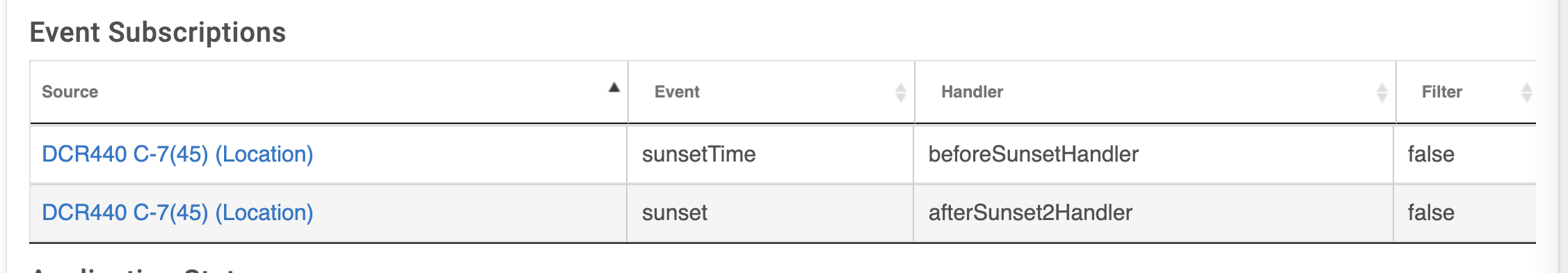Click the Event column sort arrows icon
Viewport: 1568px width, 273px height.
[900, 92]
